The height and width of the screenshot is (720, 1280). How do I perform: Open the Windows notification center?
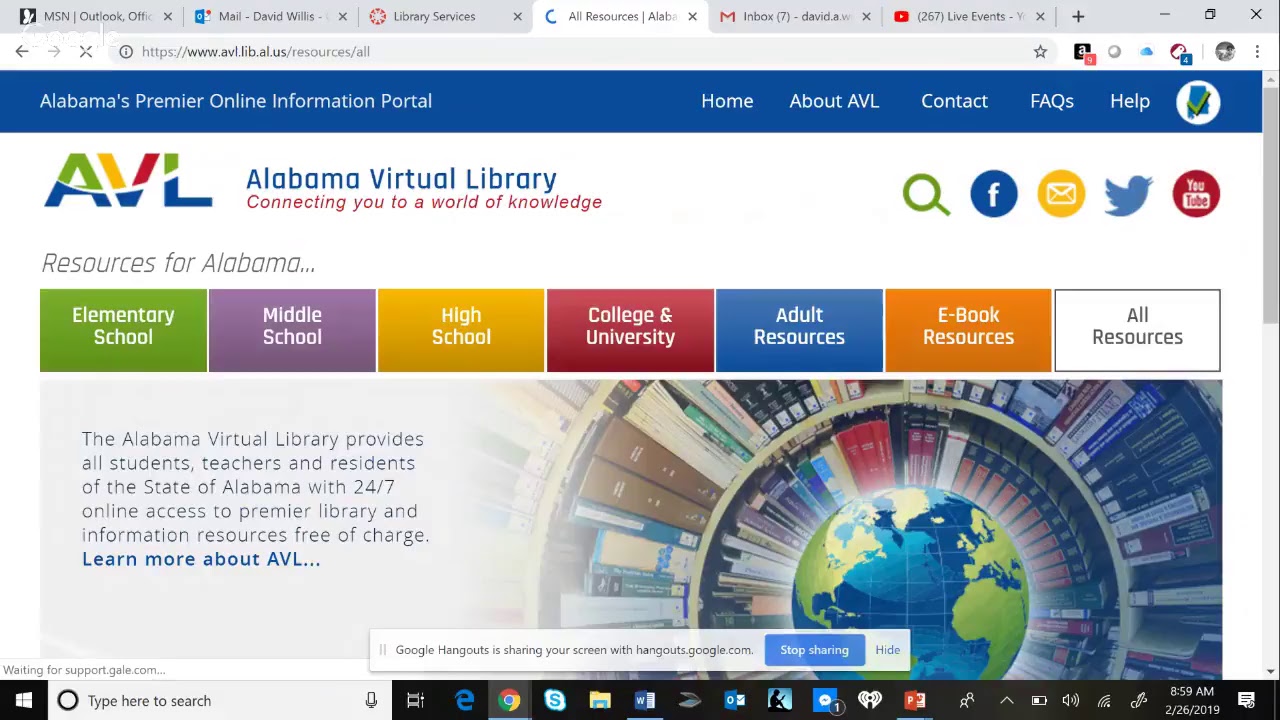click(1247, 700)
